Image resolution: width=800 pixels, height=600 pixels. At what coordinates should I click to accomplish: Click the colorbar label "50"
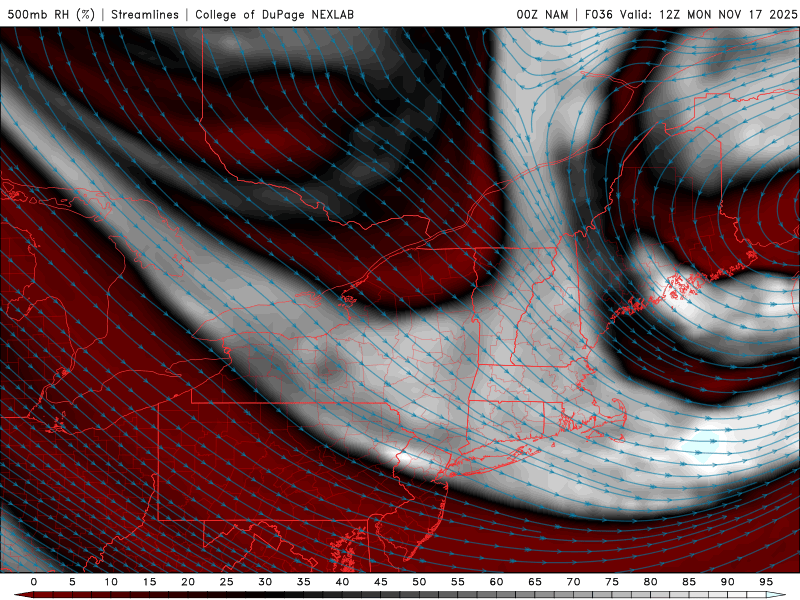(419, 582)
